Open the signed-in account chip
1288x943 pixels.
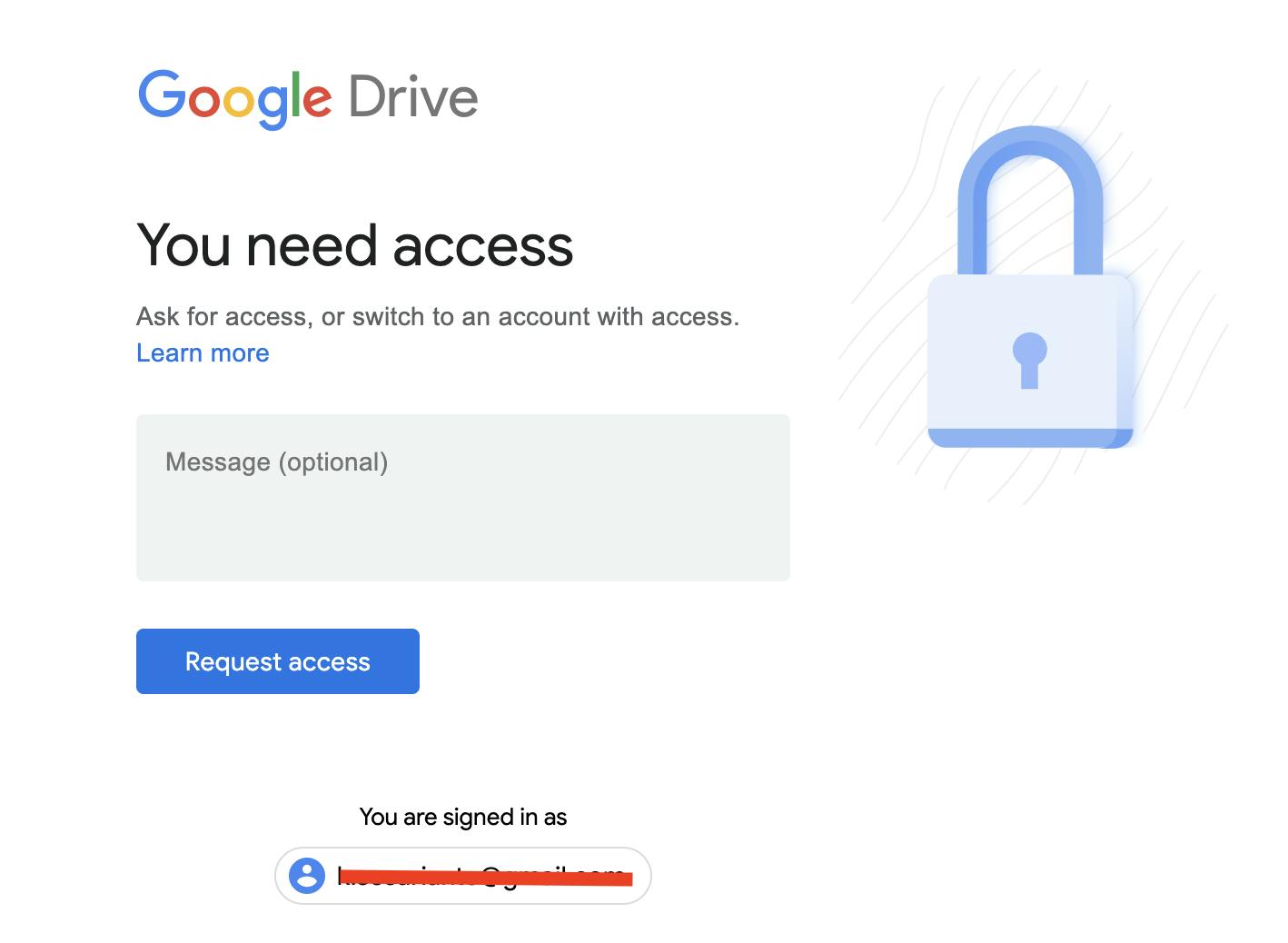pyautogui.click(x=463, y=876)
